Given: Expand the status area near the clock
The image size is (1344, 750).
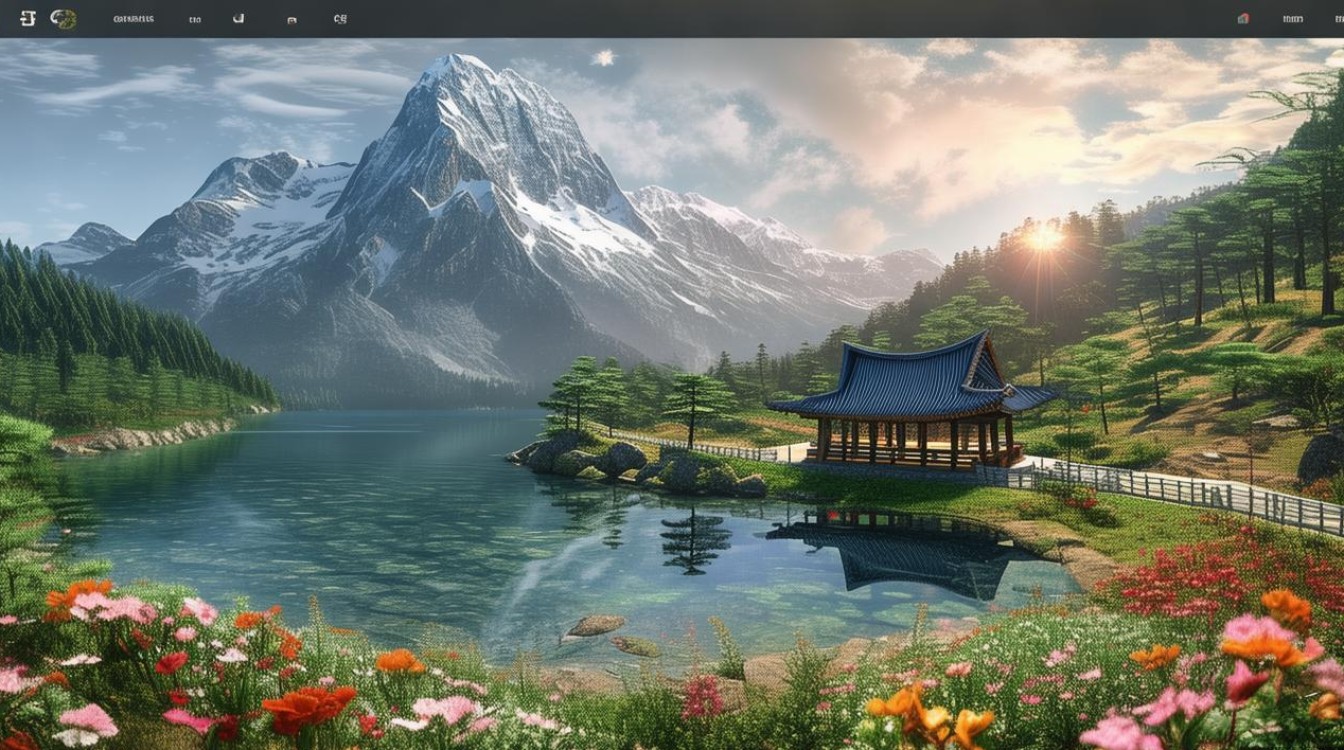Looking at the screenshot, I should pyautogui.click(x=1293, y=17).
